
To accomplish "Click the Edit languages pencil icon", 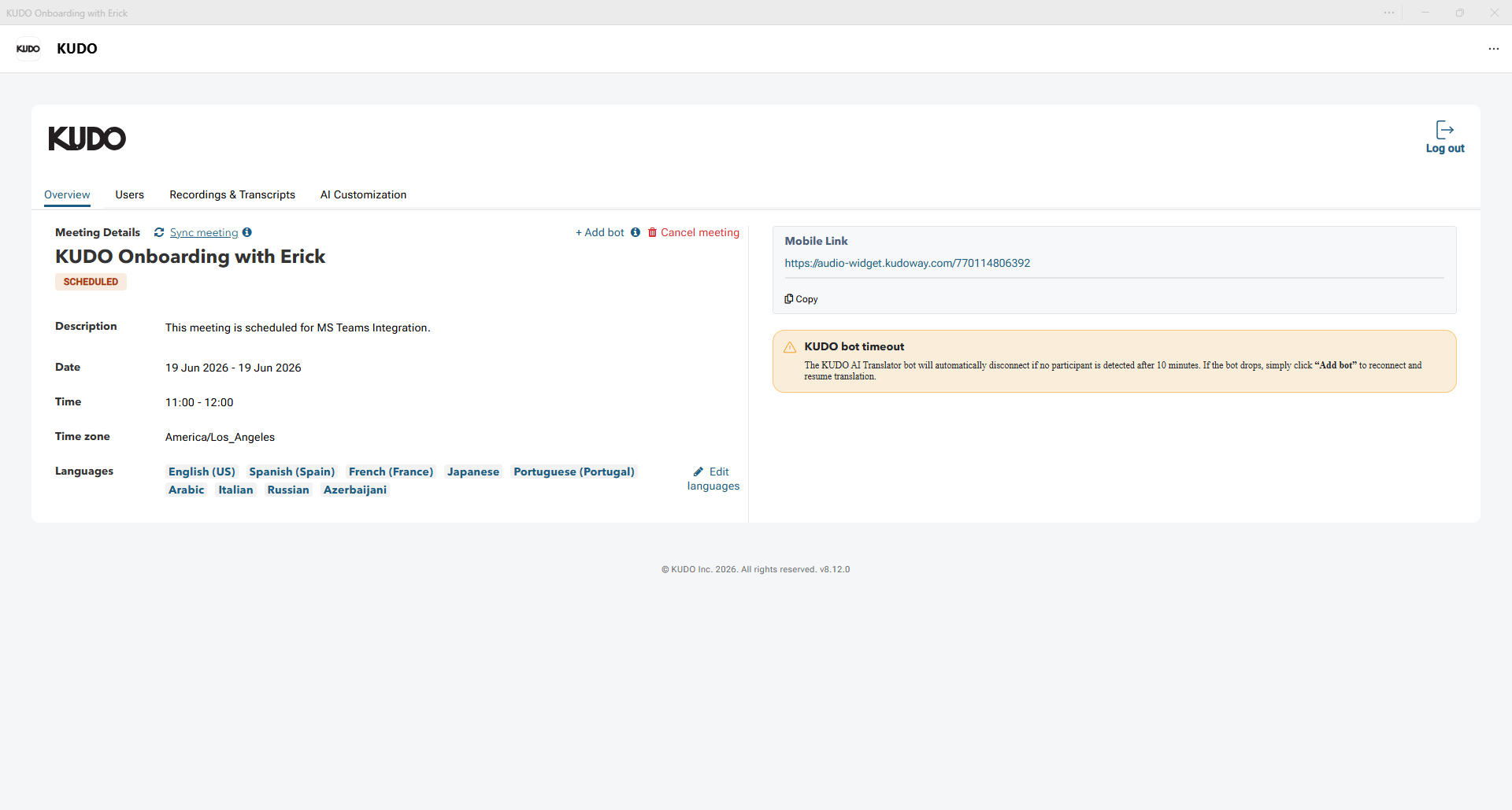I will coord(699,472).
